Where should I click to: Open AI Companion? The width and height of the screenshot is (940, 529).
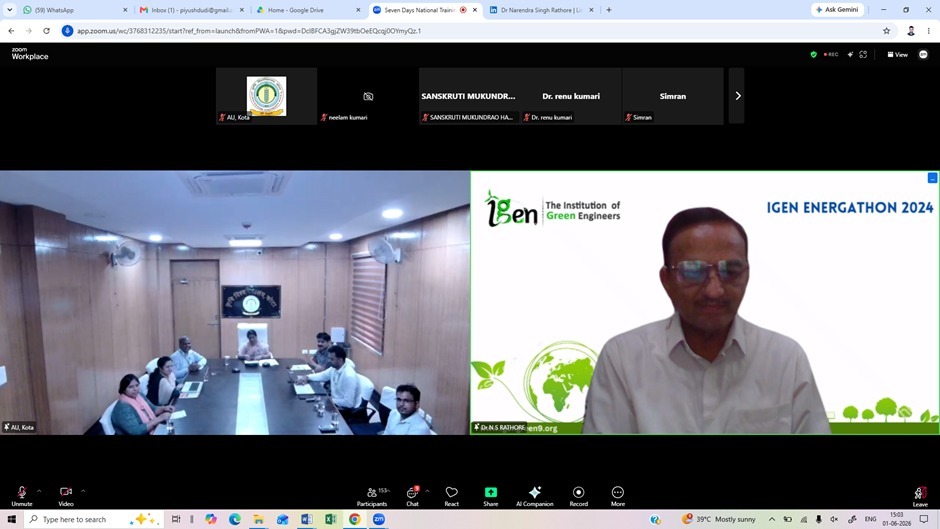[x=535, y=495]
